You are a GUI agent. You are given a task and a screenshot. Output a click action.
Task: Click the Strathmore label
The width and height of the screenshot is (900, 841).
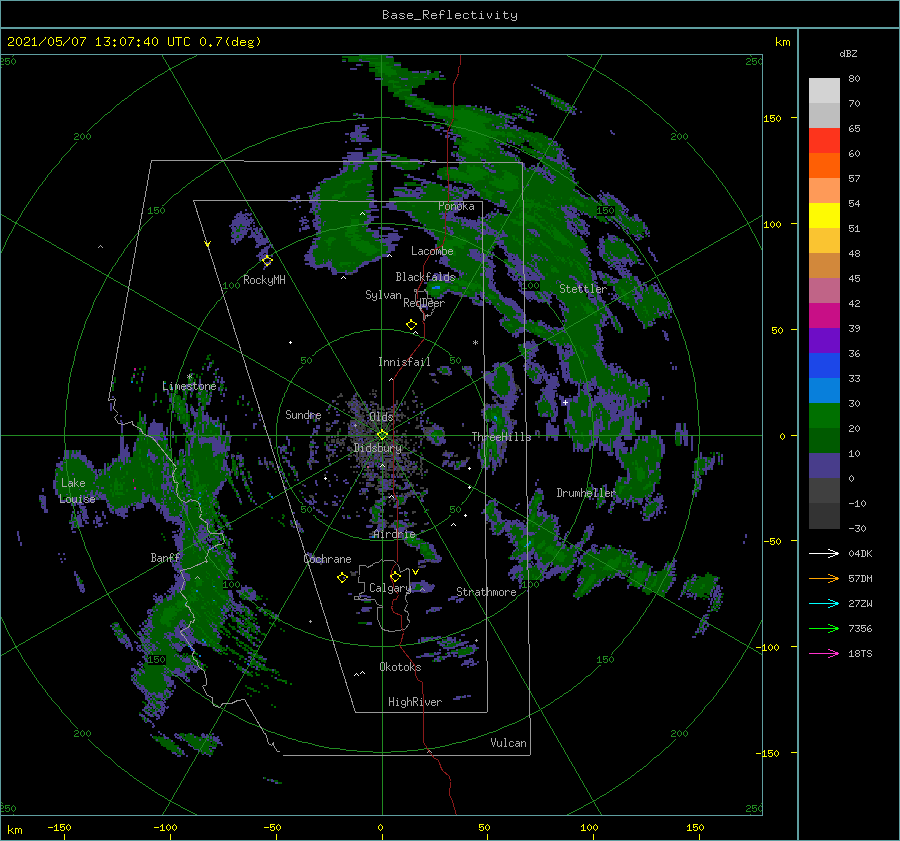(486, 592)
